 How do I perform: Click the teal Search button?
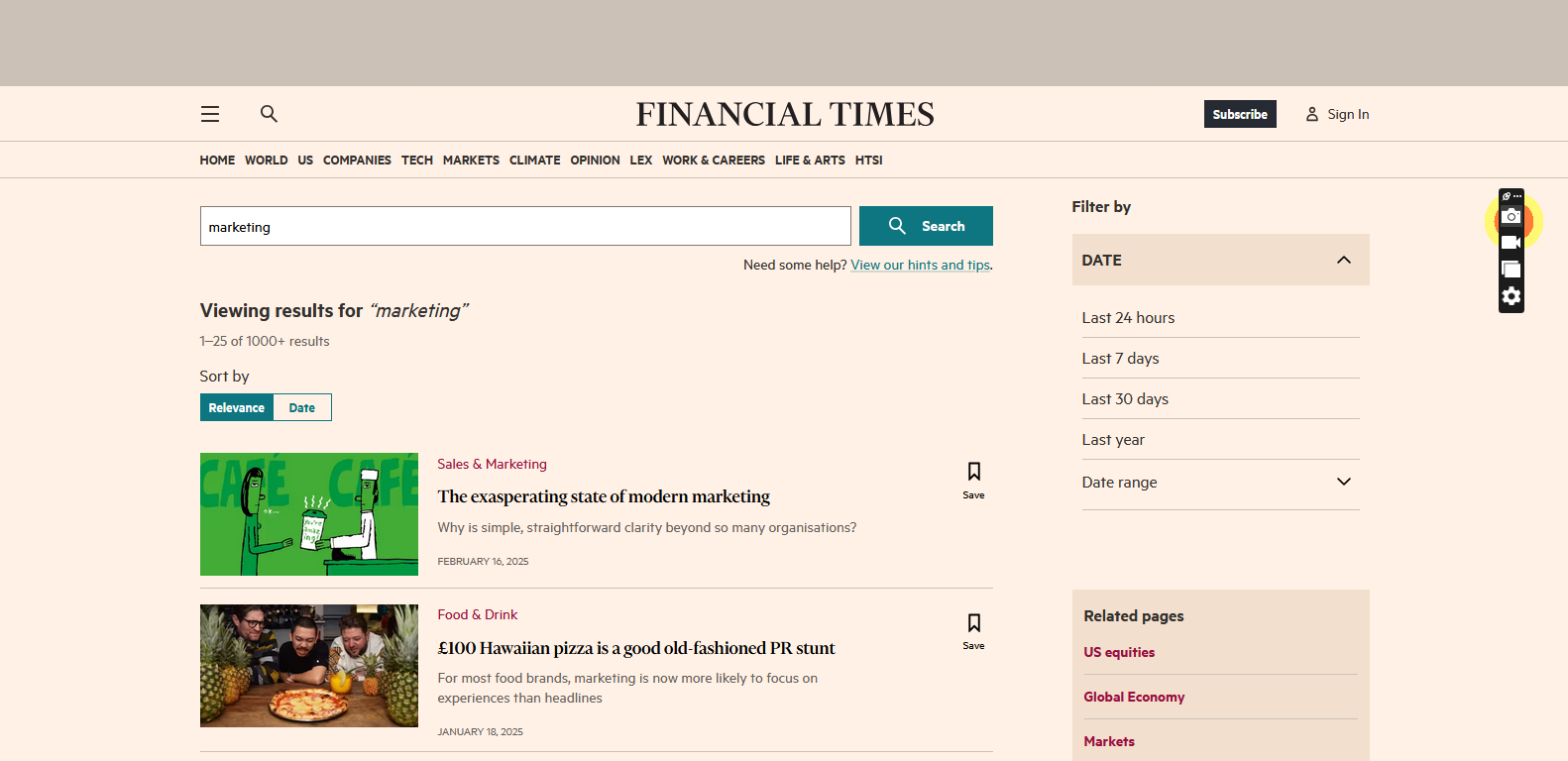click(926, 226)
